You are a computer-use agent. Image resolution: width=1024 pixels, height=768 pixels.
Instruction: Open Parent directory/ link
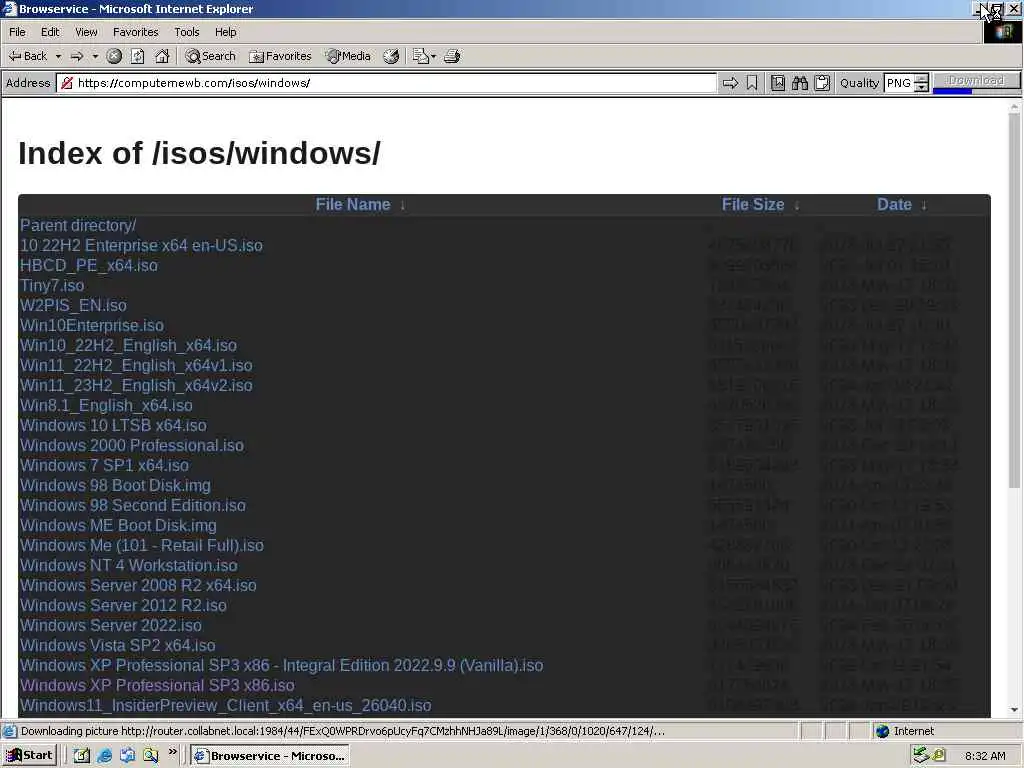(x=78, y=225)
